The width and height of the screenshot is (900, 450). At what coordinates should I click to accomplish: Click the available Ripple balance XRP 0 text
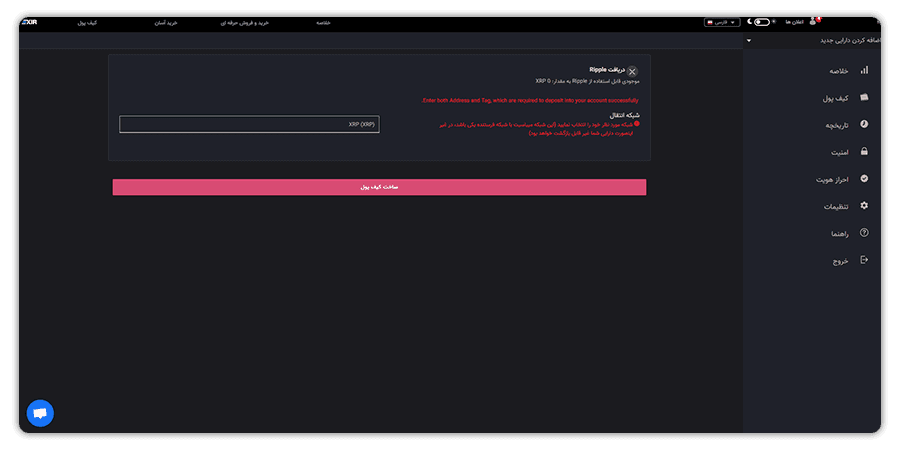click(587, 81)
